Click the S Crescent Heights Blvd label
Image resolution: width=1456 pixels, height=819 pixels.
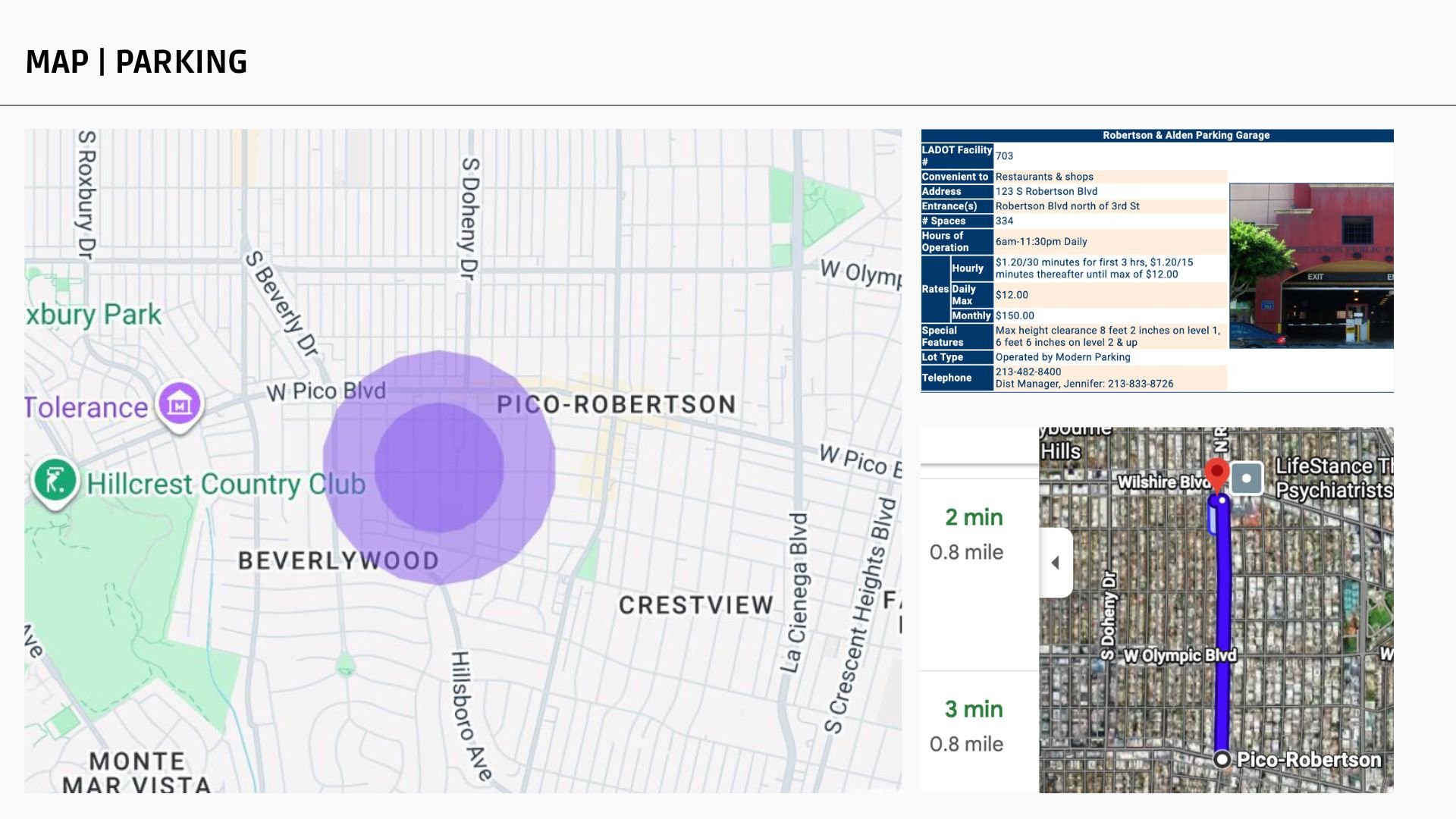(860, 616)
